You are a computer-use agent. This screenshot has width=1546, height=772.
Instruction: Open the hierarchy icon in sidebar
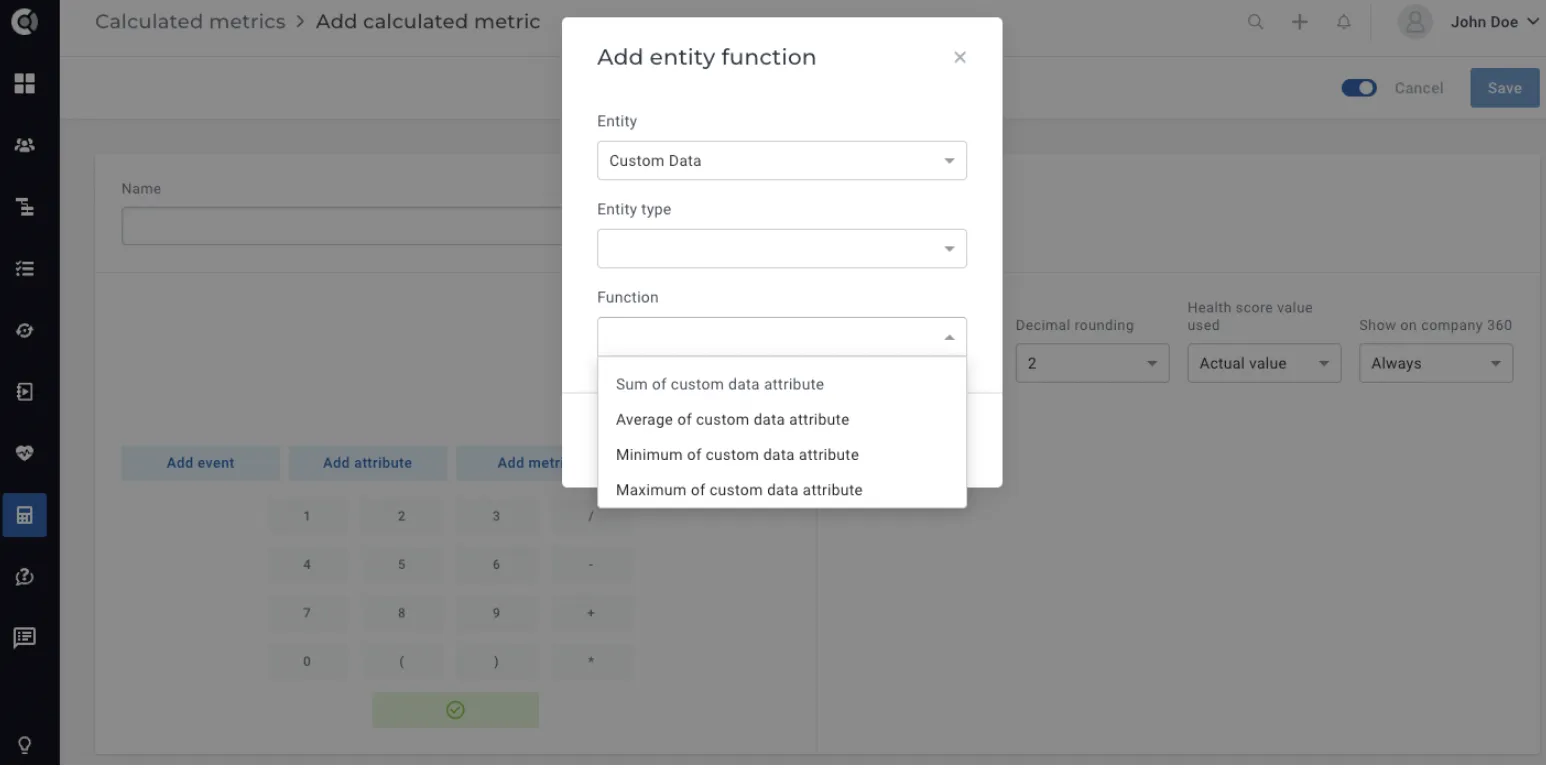(24, 207)
